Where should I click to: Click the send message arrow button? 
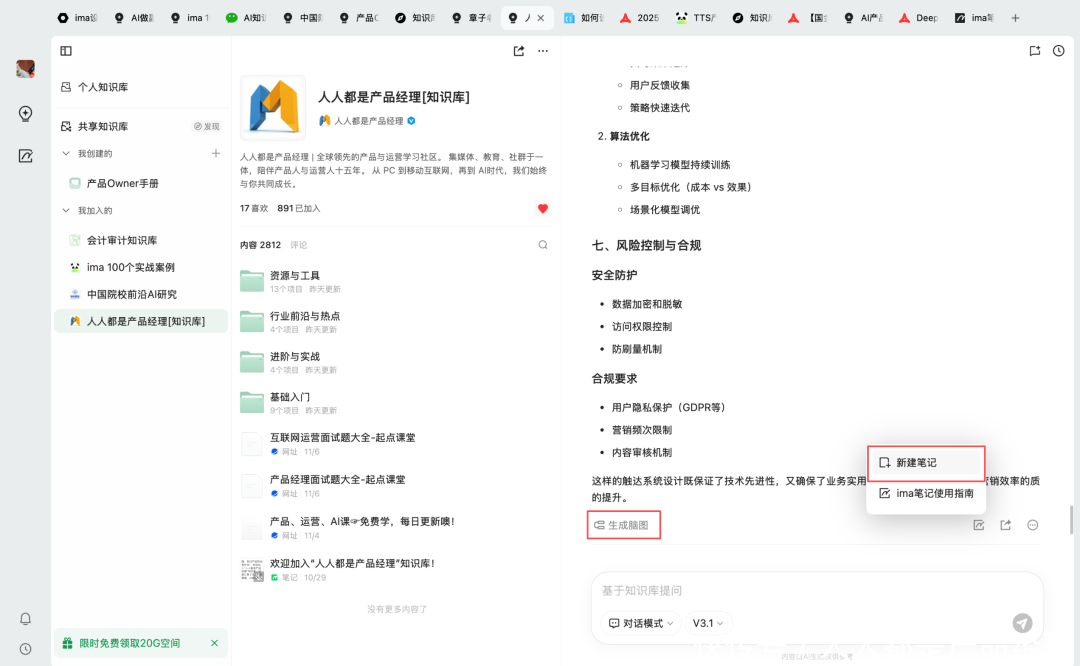tap(1022, 623)
